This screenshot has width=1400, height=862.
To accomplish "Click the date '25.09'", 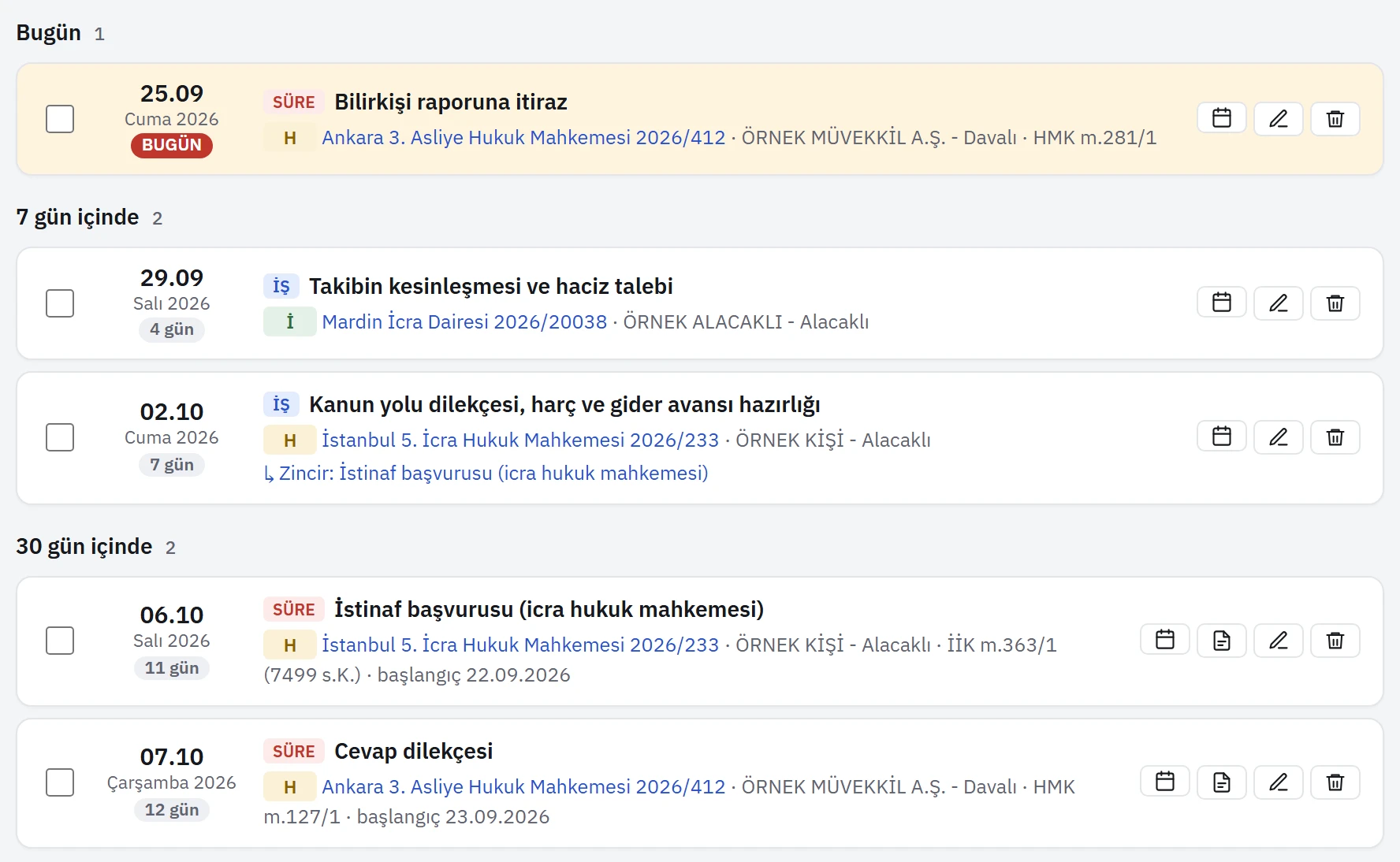I will click(172, 94).
